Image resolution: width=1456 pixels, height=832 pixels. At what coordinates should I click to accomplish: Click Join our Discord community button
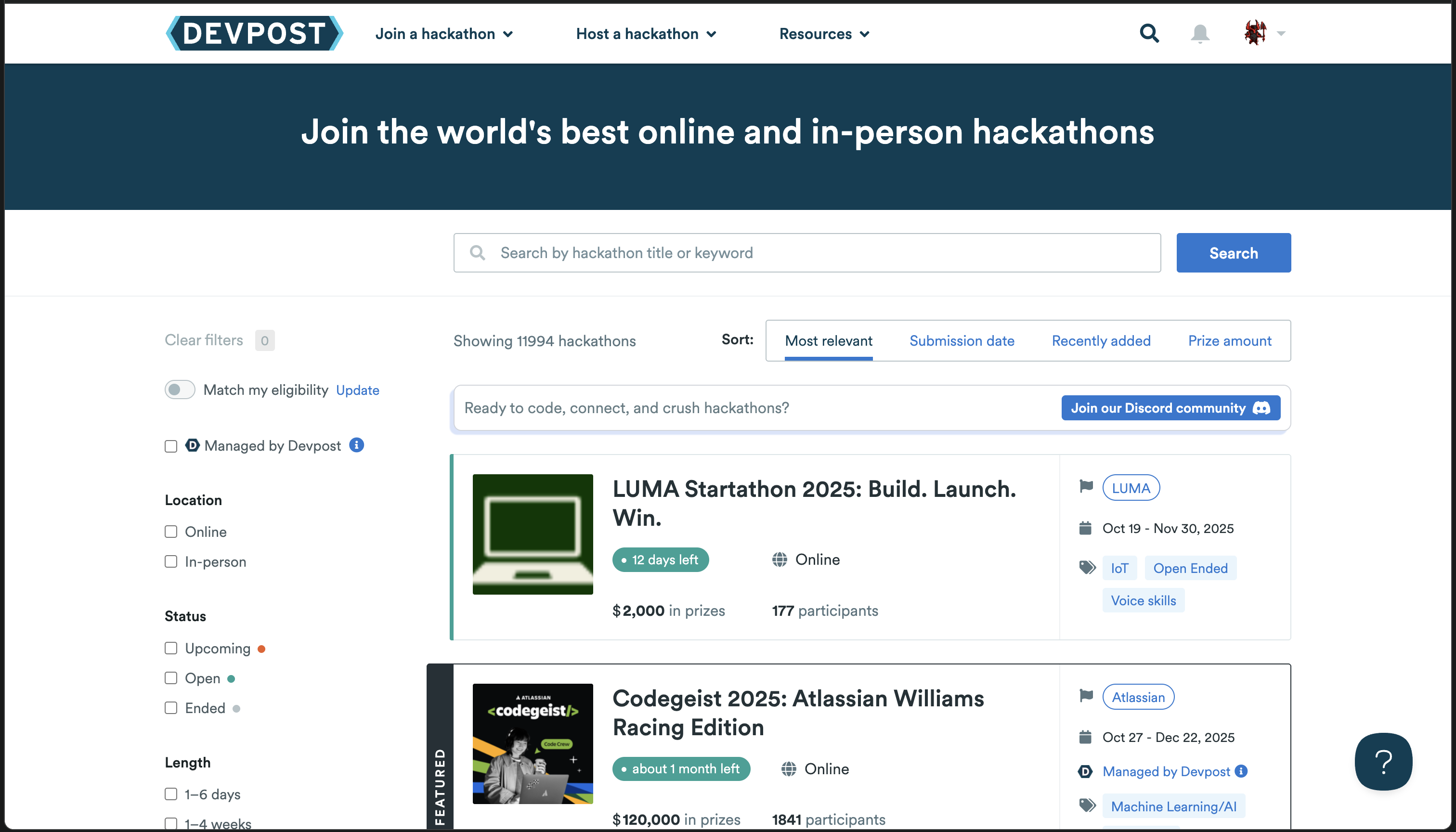pos(1170,407)
